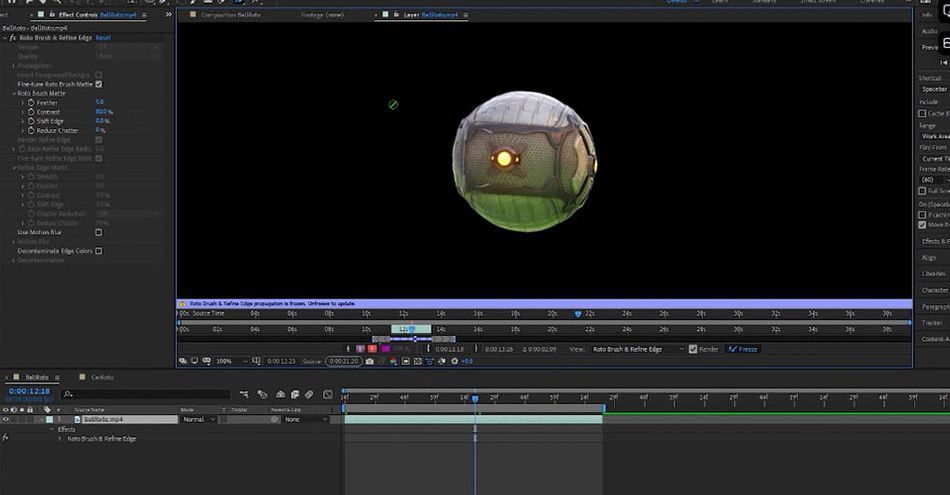The height and width of the screenshot is (495, 950).
Task: Click the Freeze propagation button
Action: (x=743, y=349)
